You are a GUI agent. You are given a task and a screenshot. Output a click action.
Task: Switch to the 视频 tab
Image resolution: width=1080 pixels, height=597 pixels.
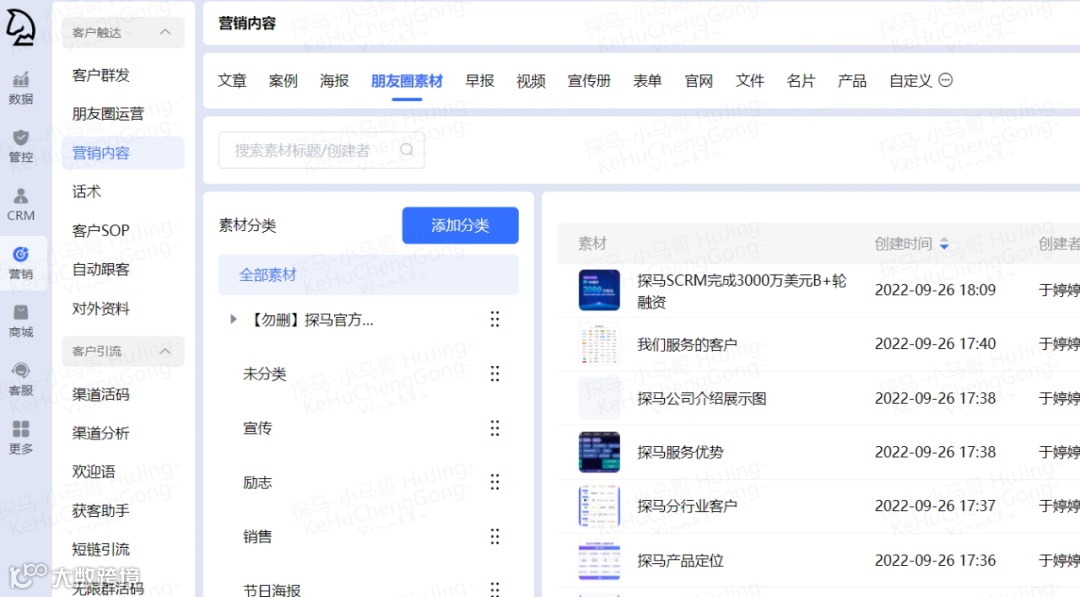(531, 81)
